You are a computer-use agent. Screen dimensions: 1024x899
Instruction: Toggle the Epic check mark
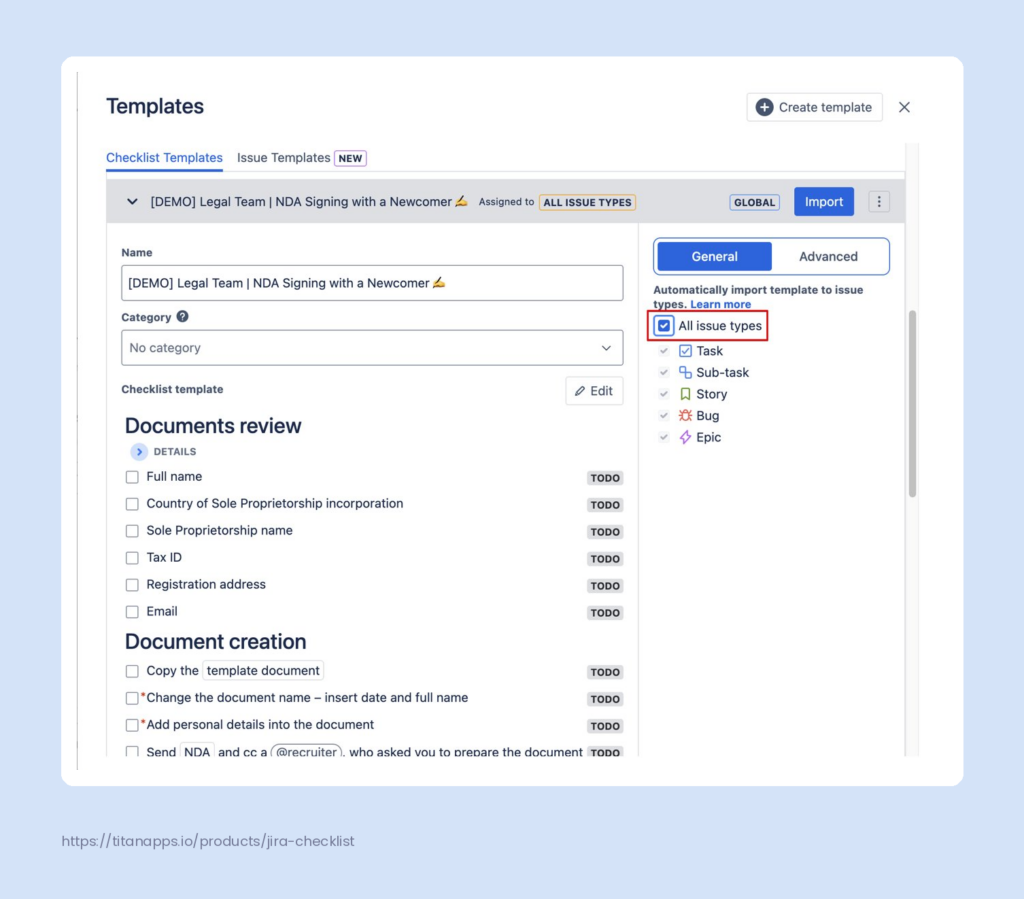point(664,437)
